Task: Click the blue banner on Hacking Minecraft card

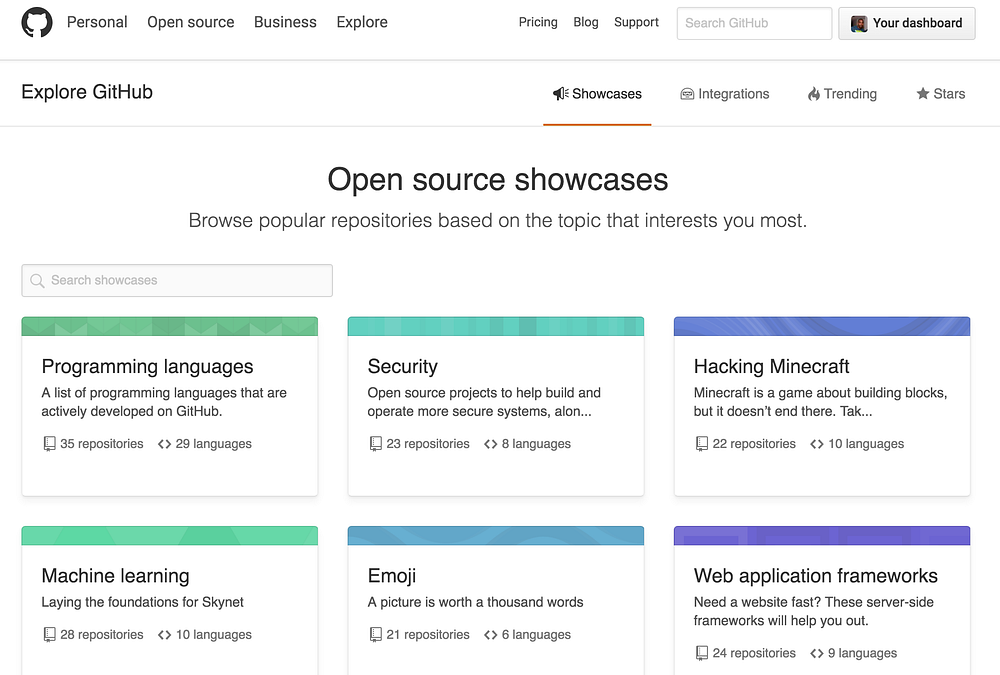Action: click(822, 326)
